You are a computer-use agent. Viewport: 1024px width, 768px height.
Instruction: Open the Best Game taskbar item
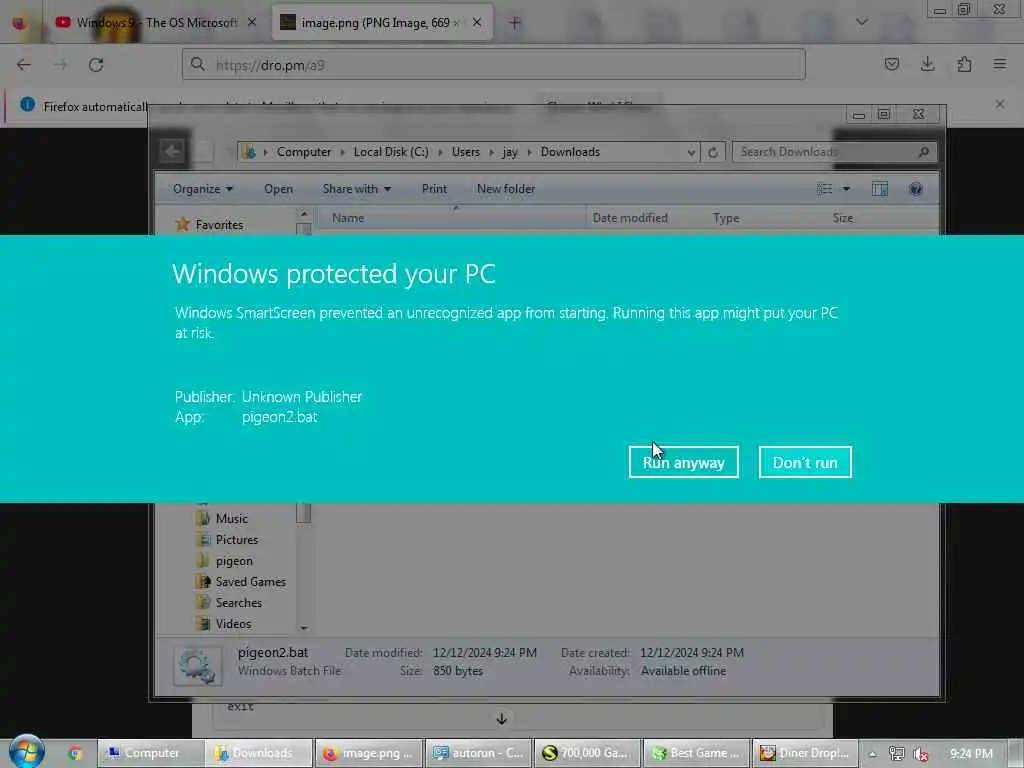[x=696, y=753]
